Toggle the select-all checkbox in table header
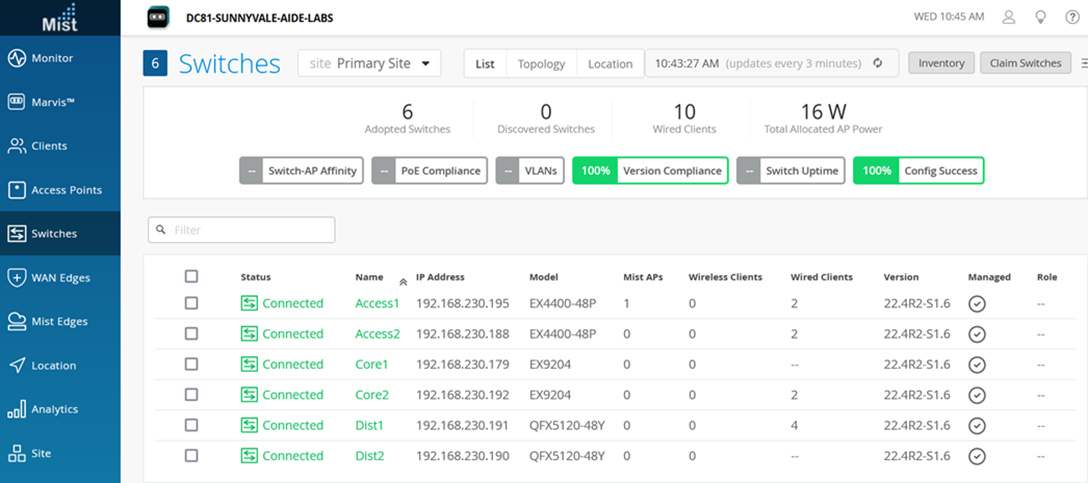Image resolution: width=1088 pixels, height=483 pixels. 192,277
